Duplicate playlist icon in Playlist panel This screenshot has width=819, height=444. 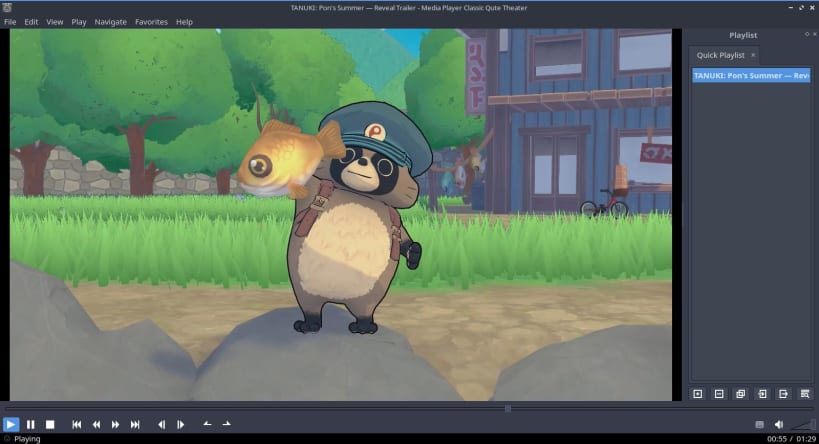pyautogui.click(x=741, y=394)
